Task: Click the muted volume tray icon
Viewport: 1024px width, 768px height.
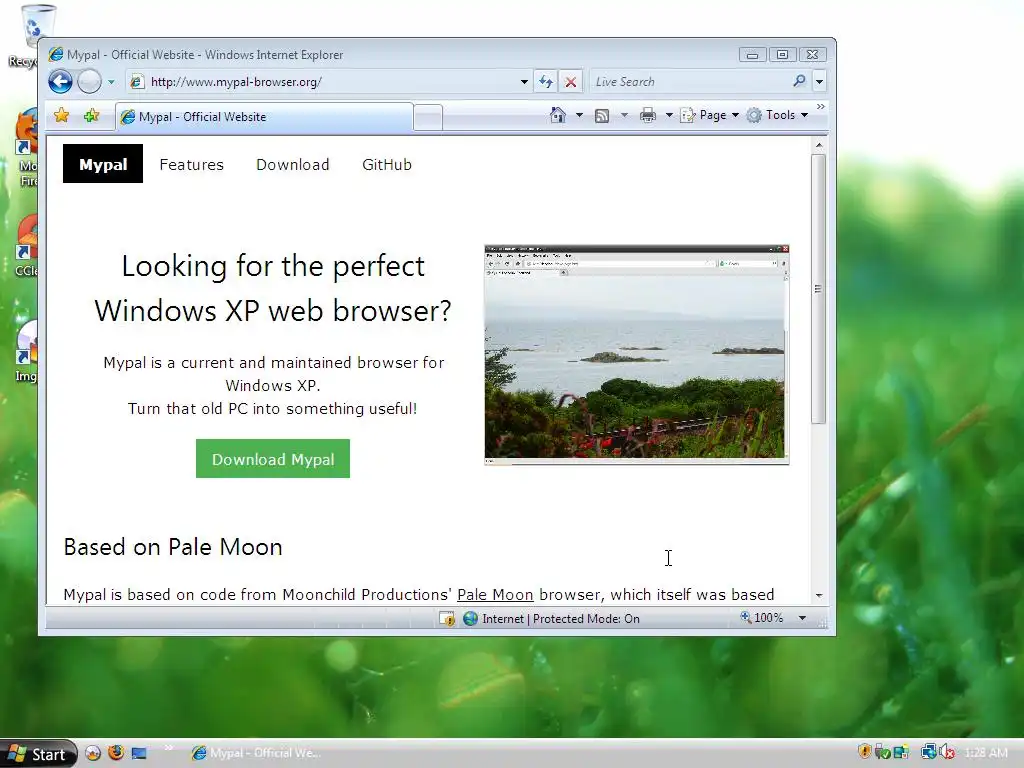Action: pos(946,752)
